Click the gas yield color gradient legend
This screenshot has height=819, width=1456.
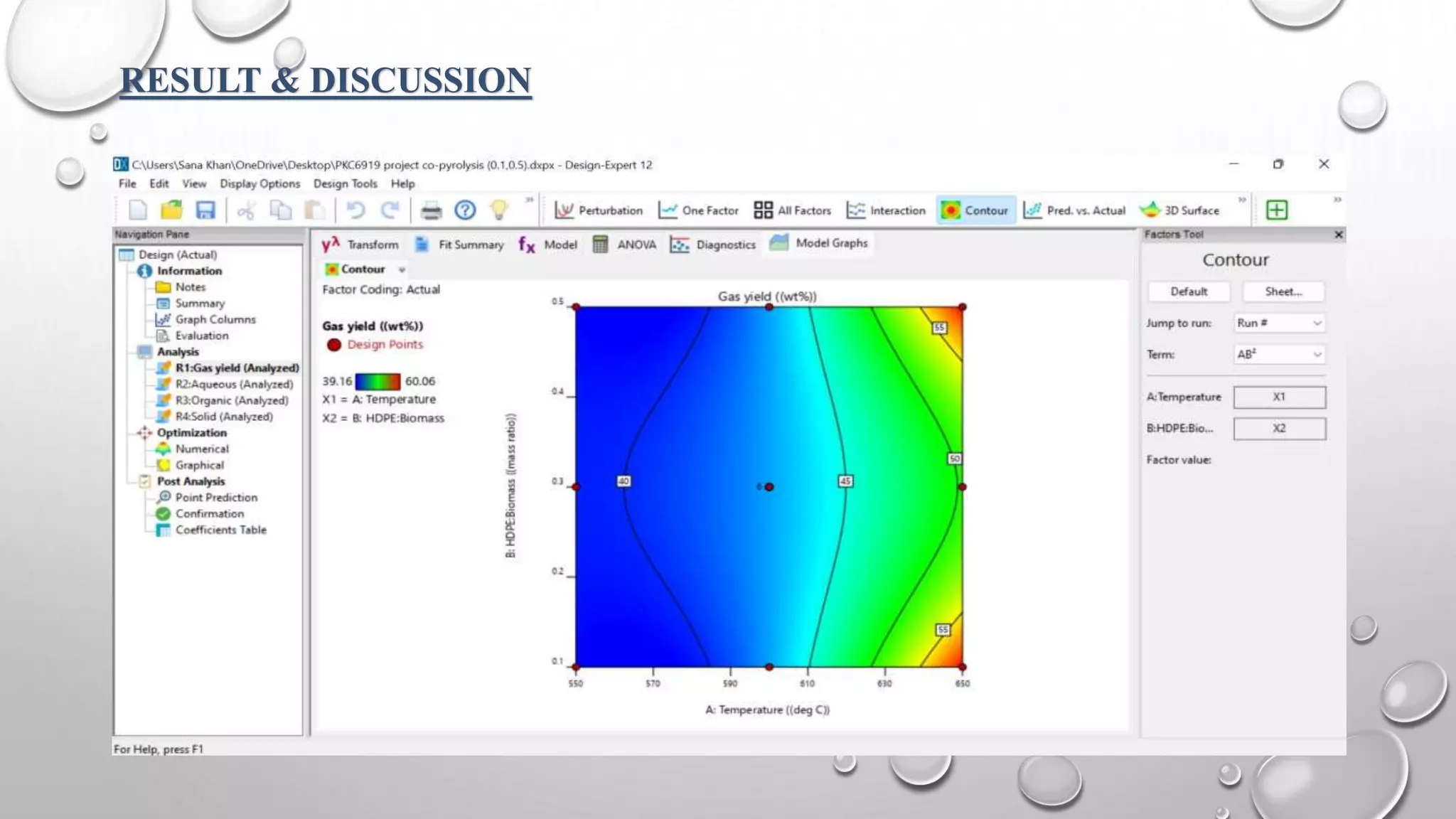(378, 382)
